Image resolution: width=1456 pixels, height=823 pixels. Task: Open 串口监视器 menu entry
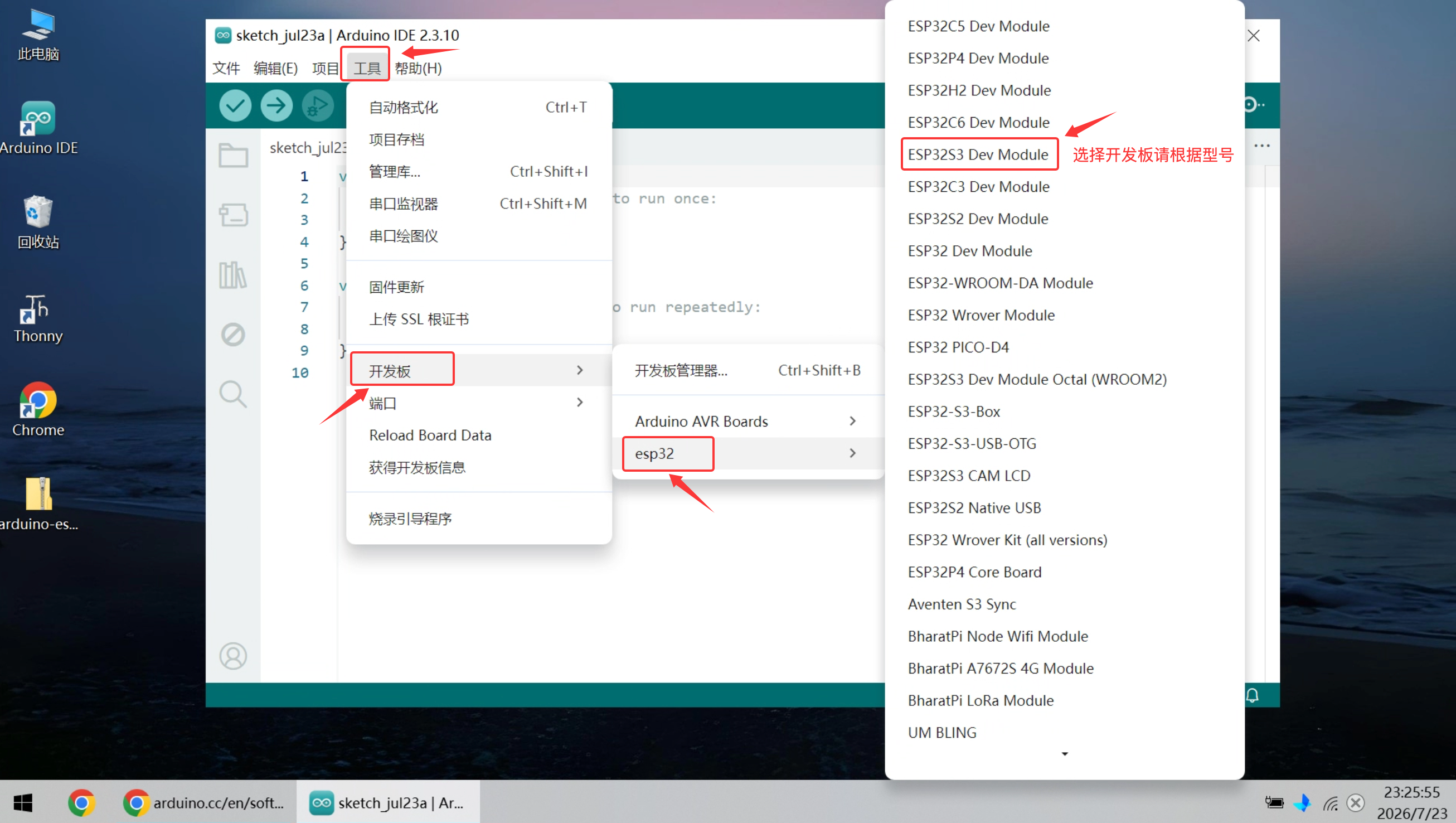click(479, 204)
